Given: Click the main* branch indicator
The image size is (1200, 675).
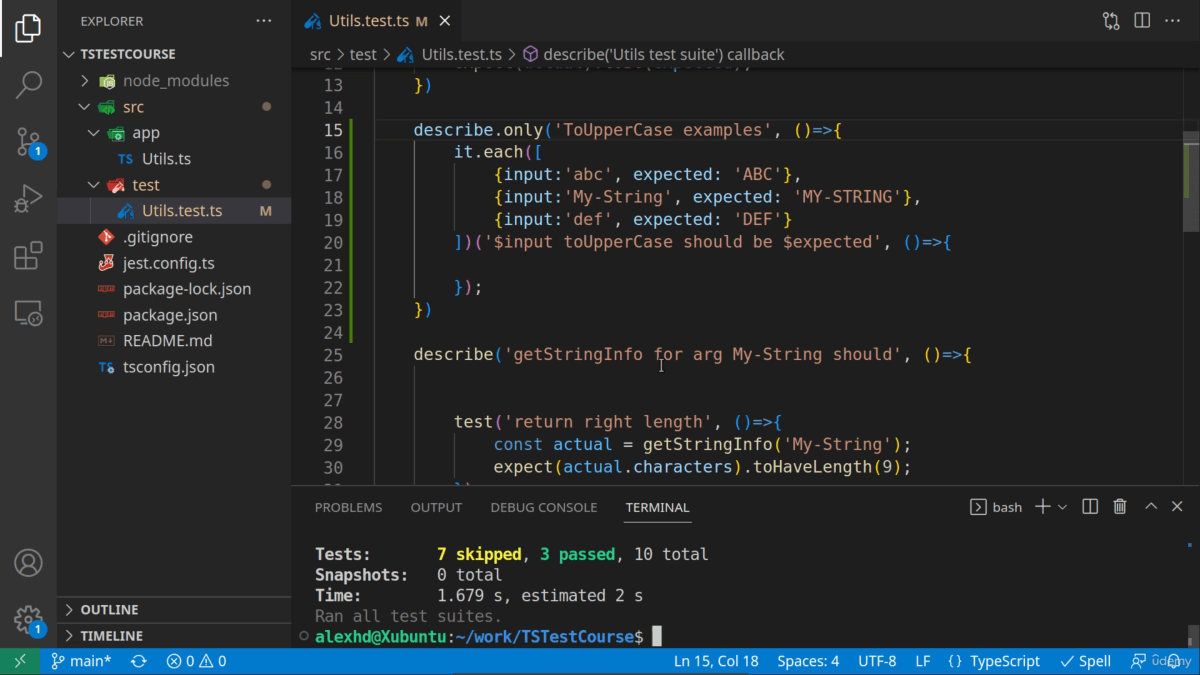Looking at the screenshot, I should click(x=81, y=661).
